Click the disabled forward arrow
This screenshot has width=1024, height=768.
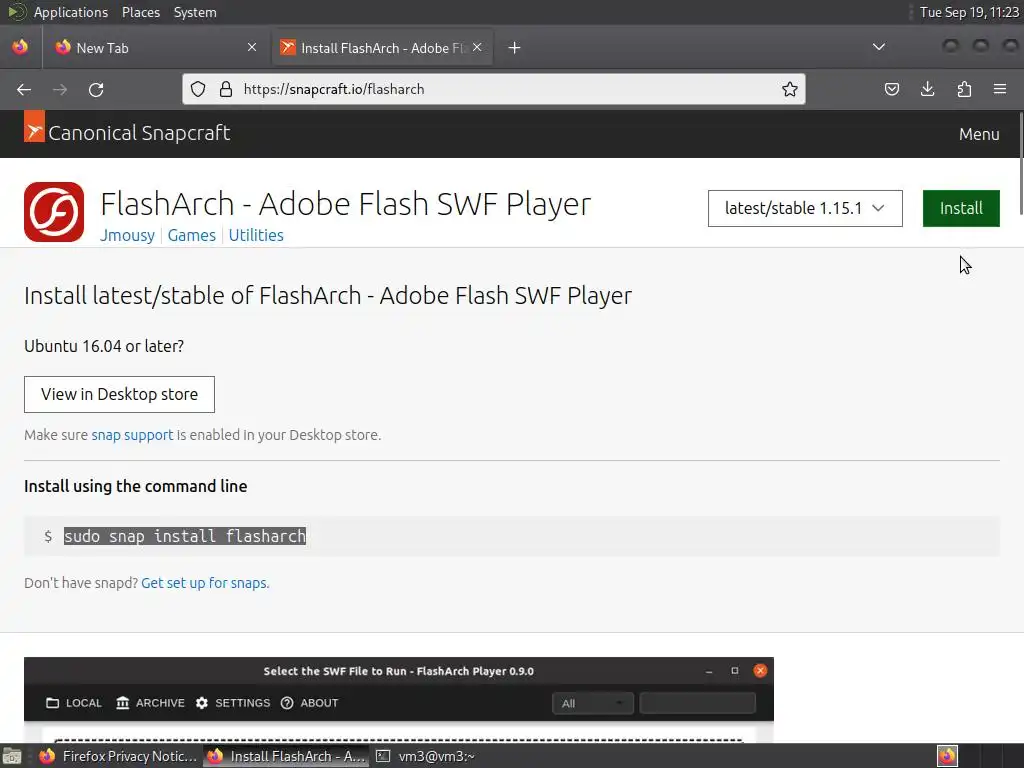tap(60, 89)
